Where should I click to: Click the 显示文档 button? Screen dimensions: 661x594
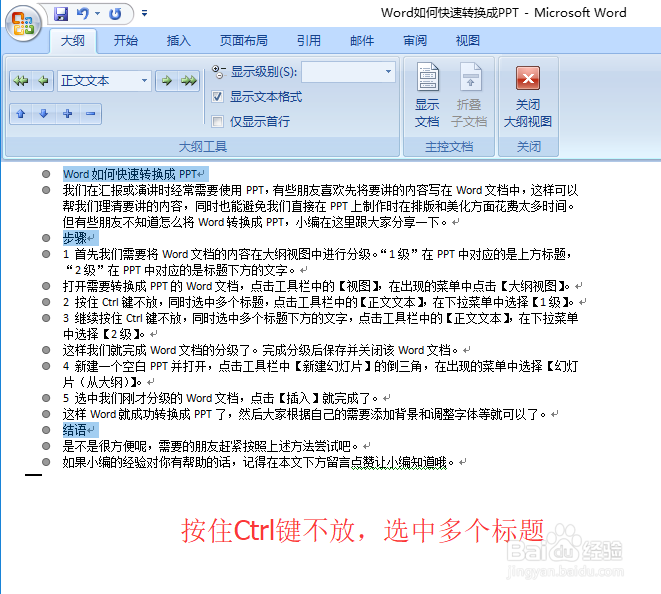click(427, 95)
